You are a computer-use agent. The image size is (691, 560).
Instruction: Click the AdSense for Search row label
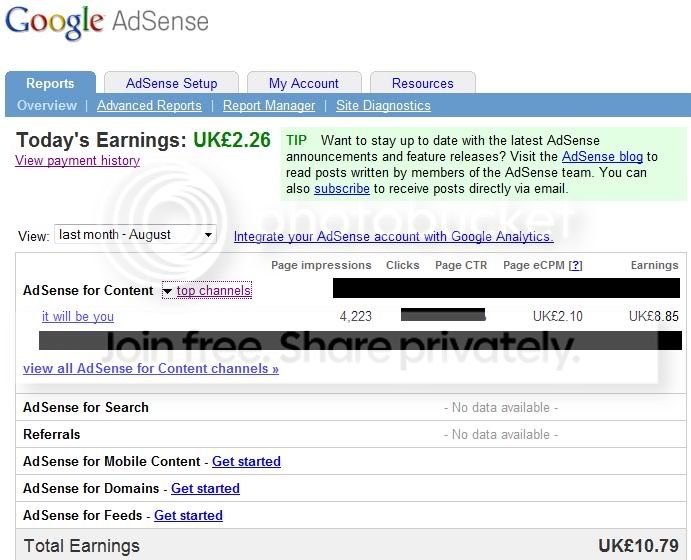pos(85,408)
